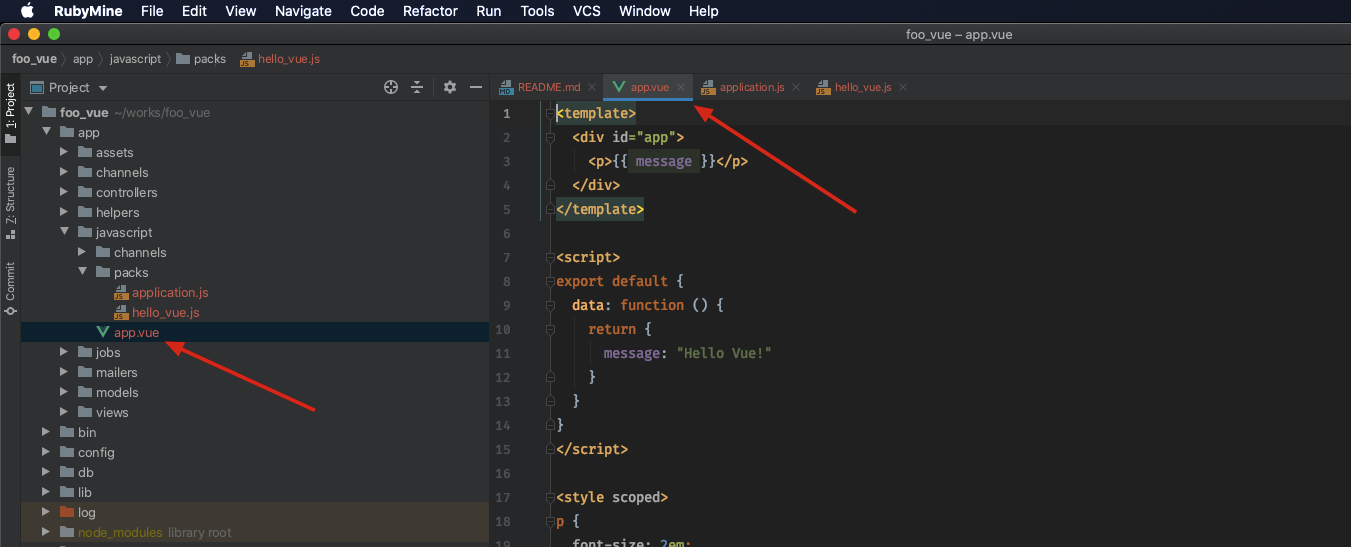This screenshot has height=547, width=1351.
Task: Click gutter line number 11
Action: coord(502,353)
